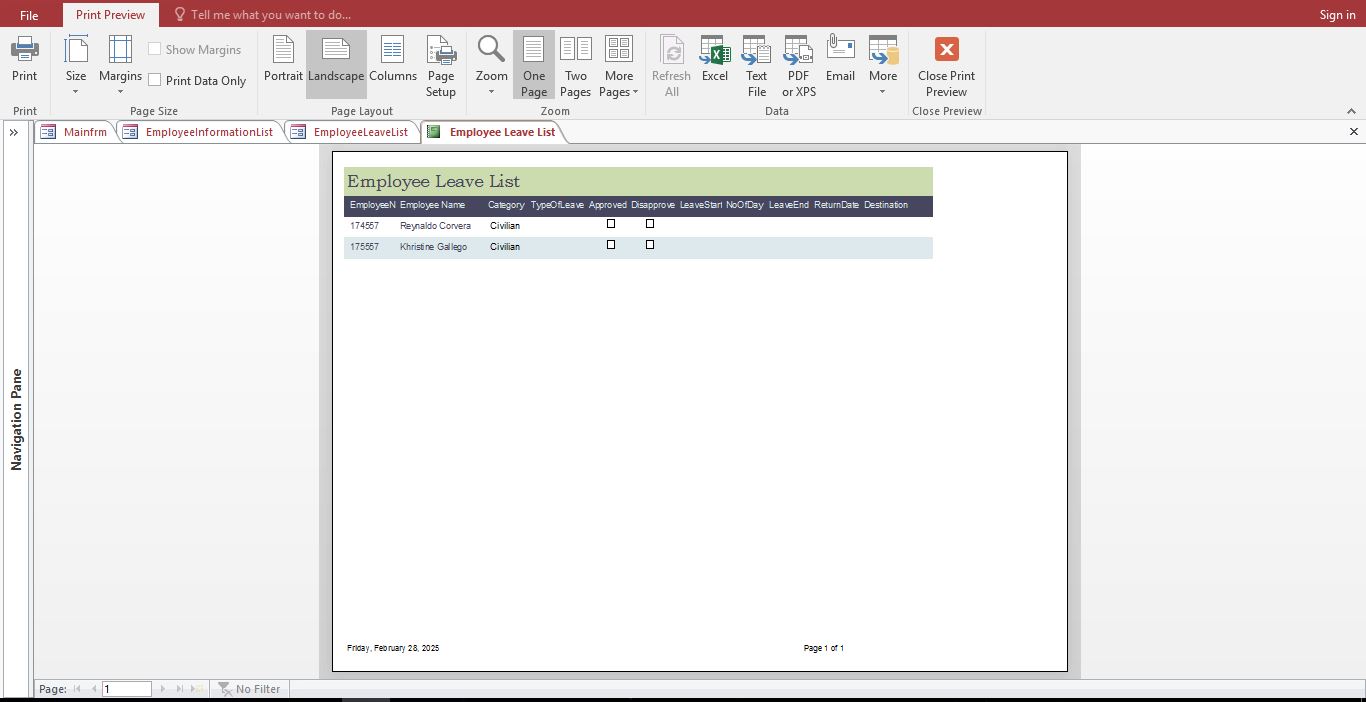
Task: Go to the next page navigation arrow
Action: (162, 689)
